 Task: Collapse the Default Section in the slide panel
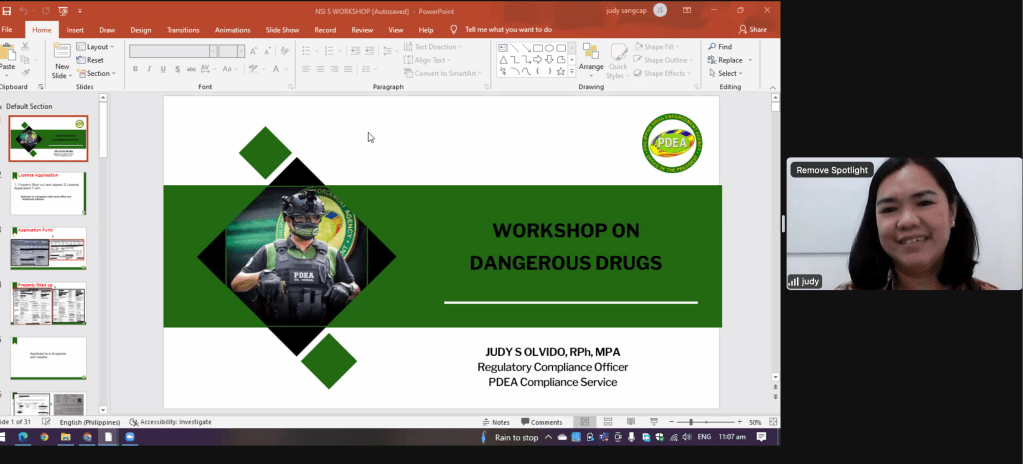point(3,106)
